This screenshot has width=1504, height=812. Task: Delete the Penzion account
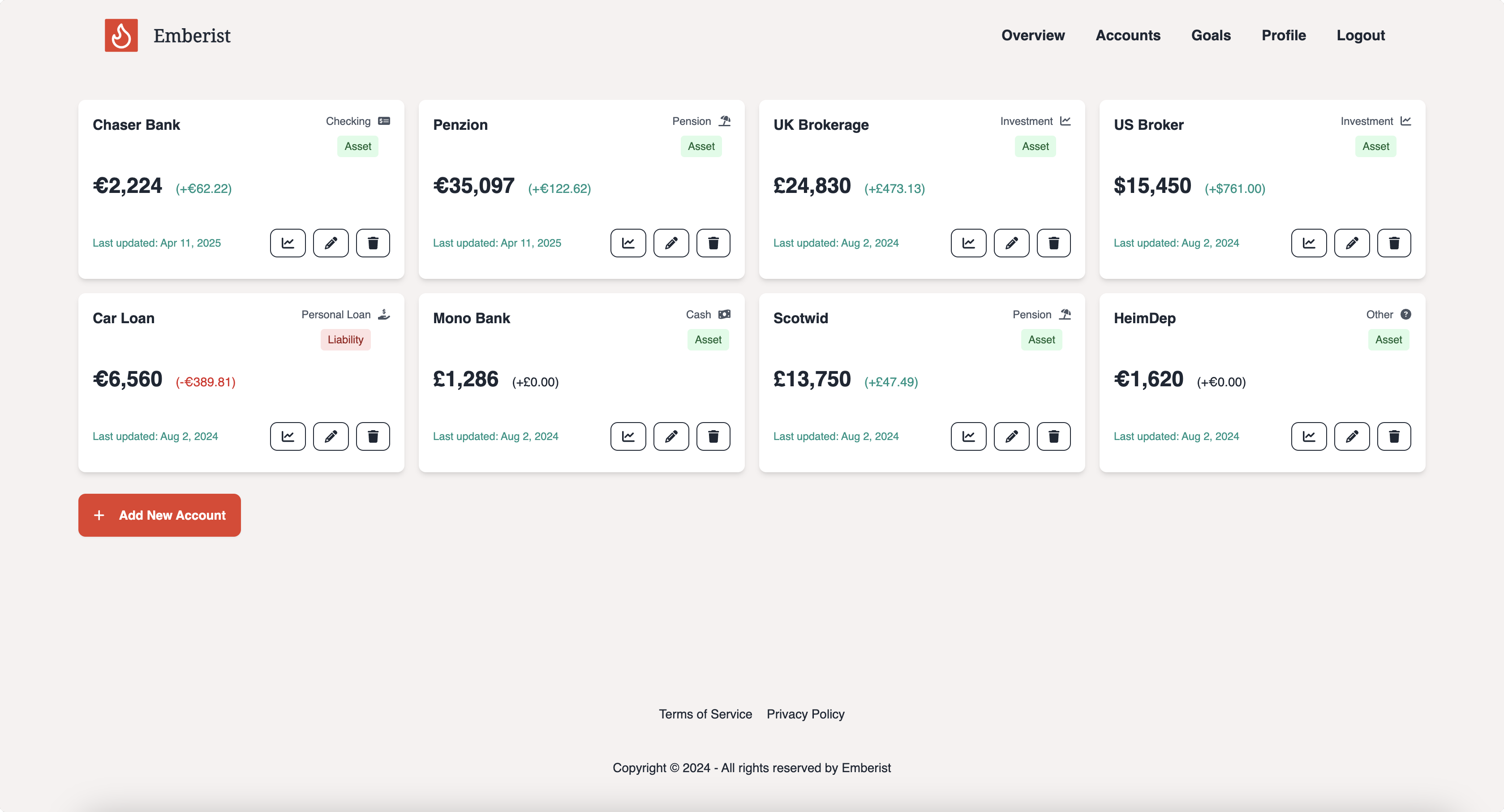click(x=713, y=243)
